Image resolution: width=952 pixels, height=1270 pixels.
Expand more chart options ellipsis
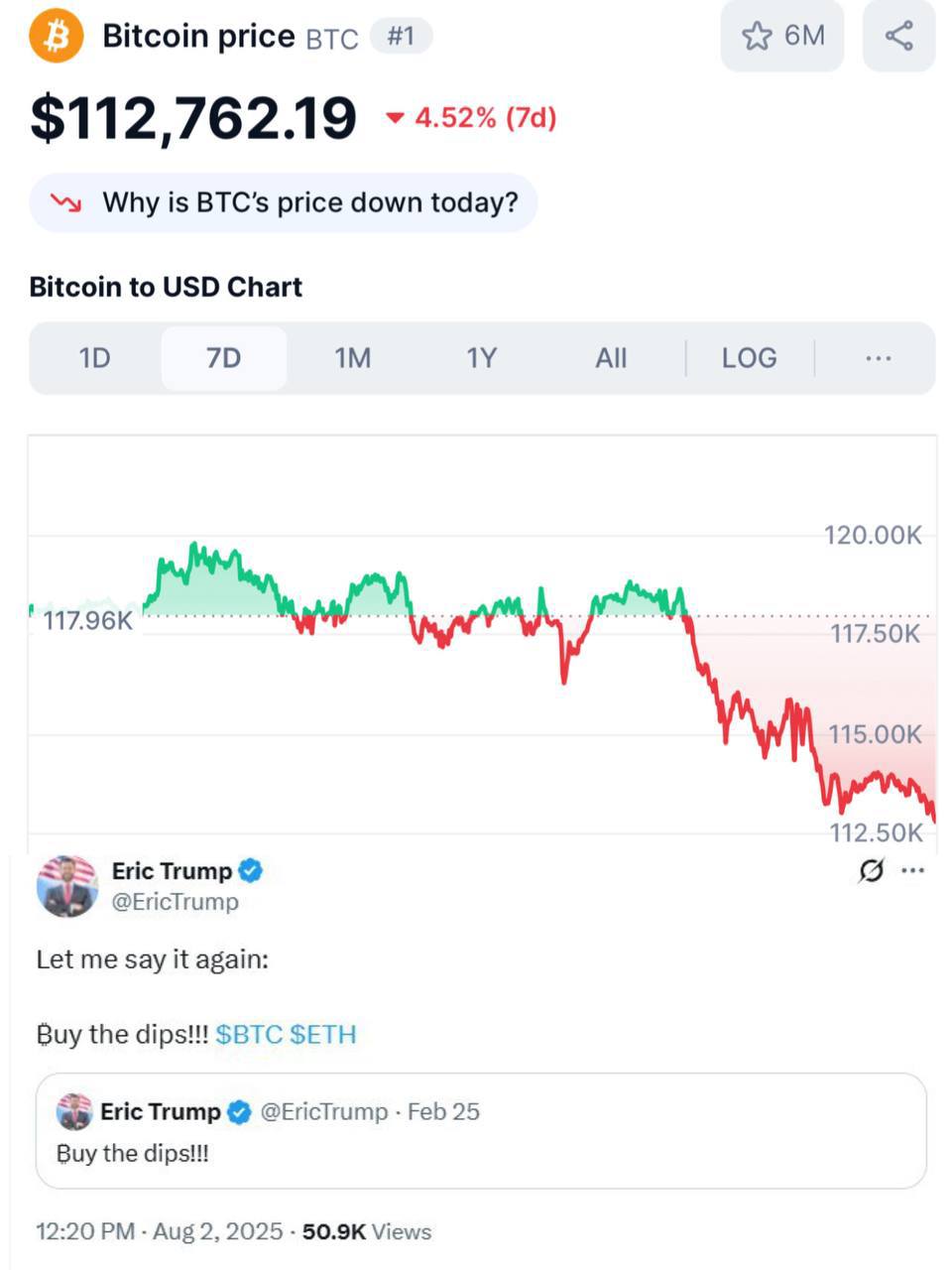[879, 358]
